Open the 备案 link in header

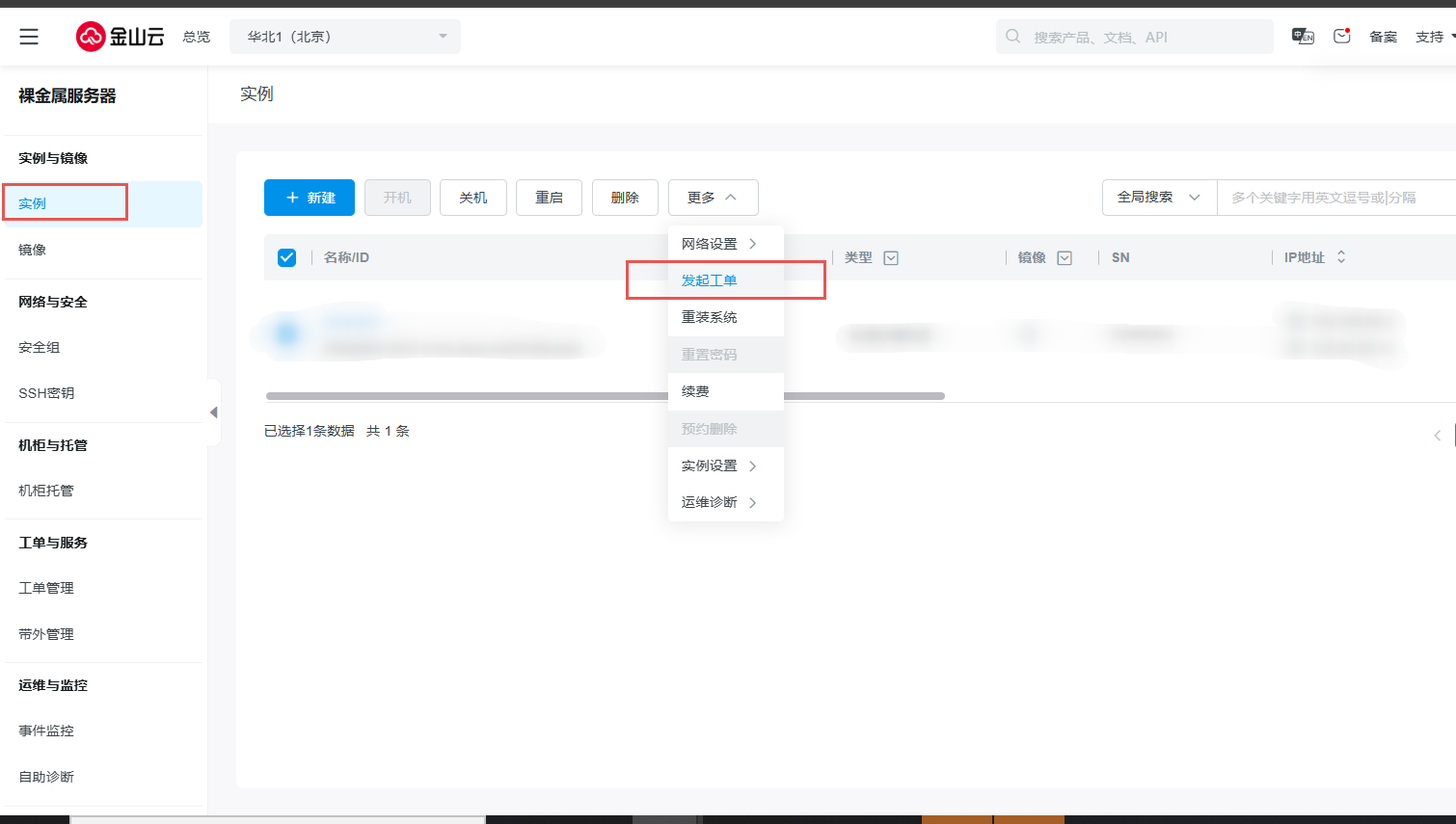point(1383,37)
